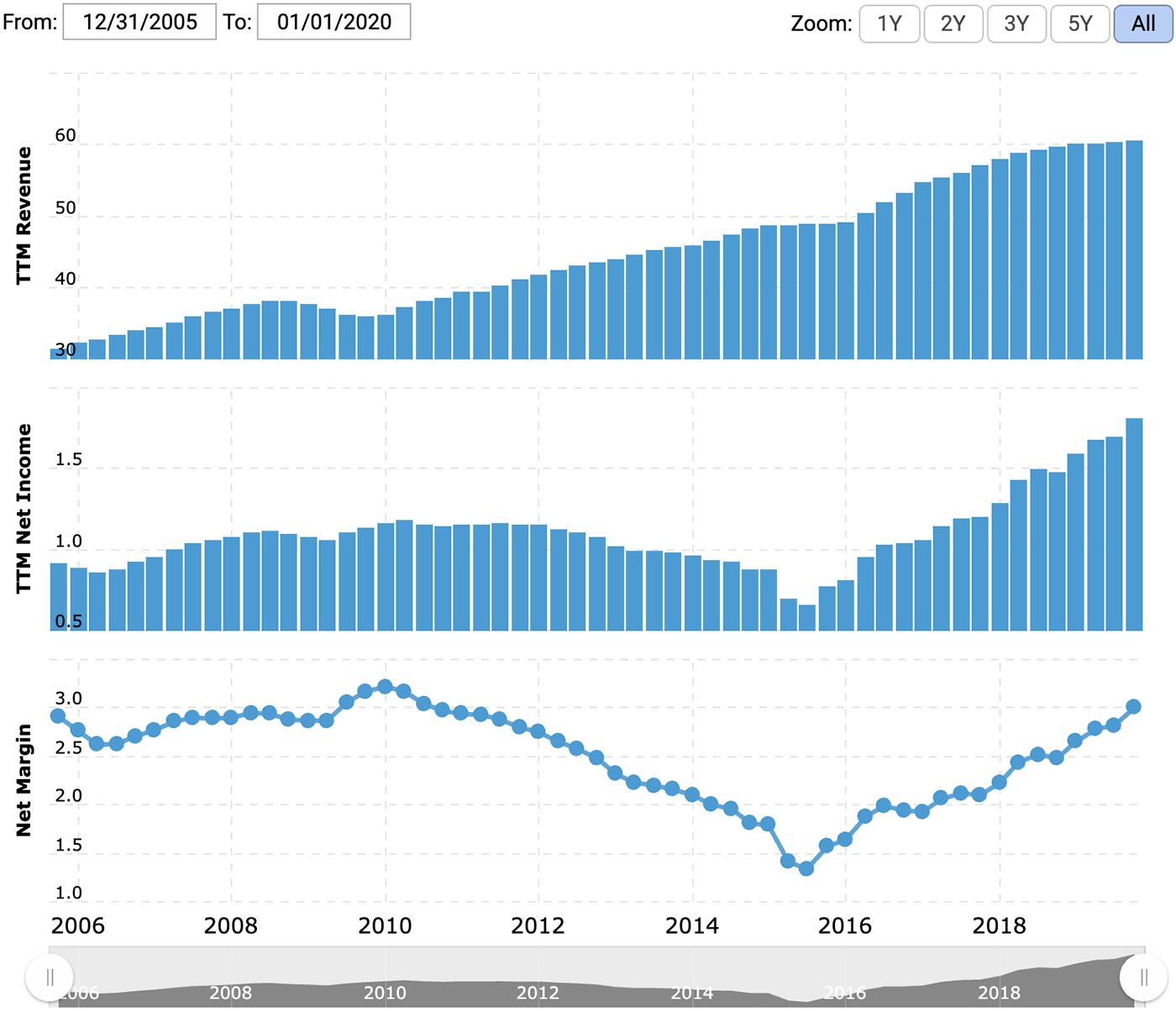The width and height of the screenshot is (1176, 1011).
Task: Grab the left range navigator handle
Action: point(50,977)
